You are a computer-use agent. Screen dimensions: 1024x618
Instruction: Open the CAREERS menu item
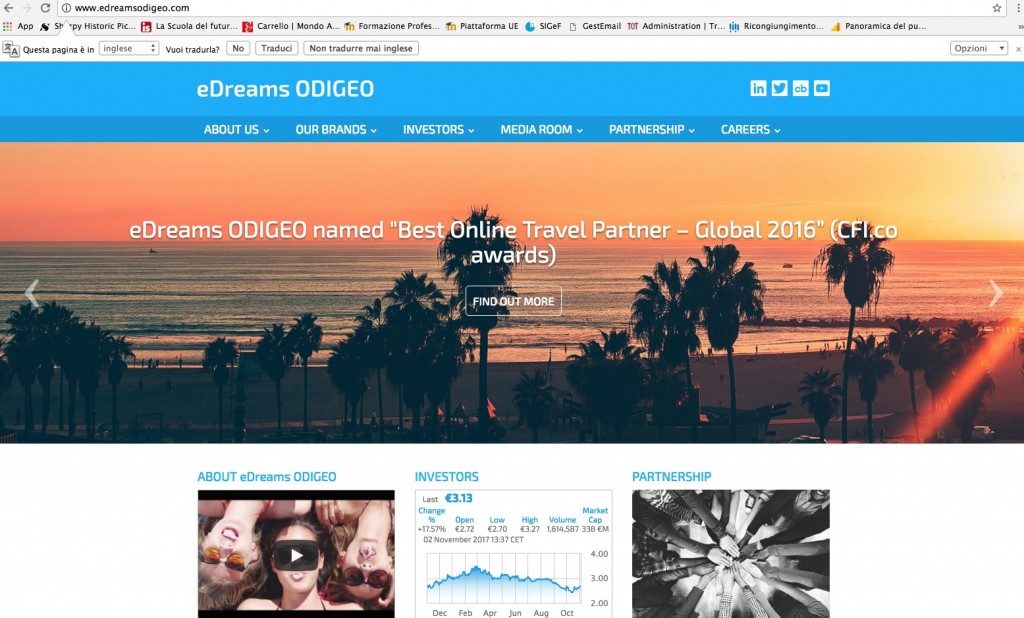(x=750, y=129)
